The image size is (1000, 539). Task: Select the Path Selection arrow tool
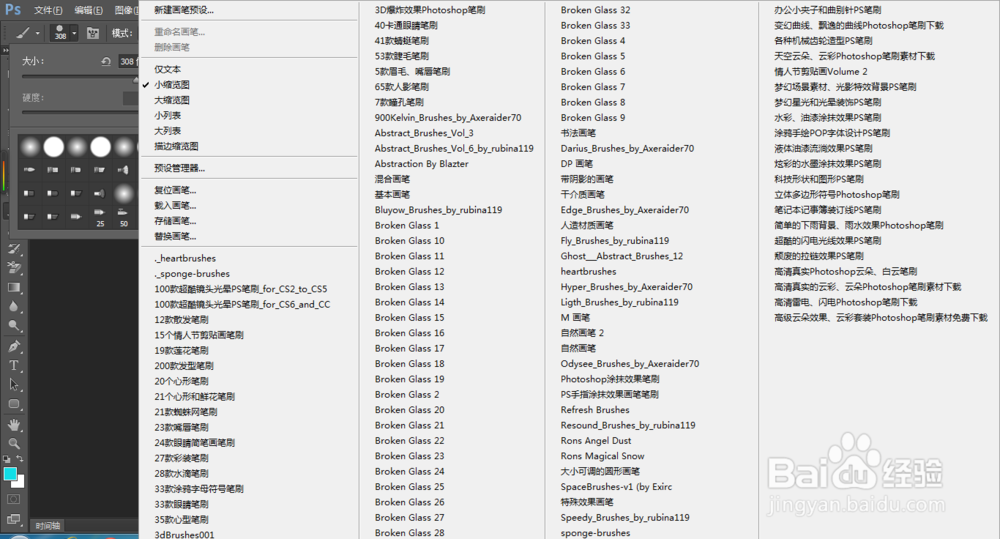[14, 385]
